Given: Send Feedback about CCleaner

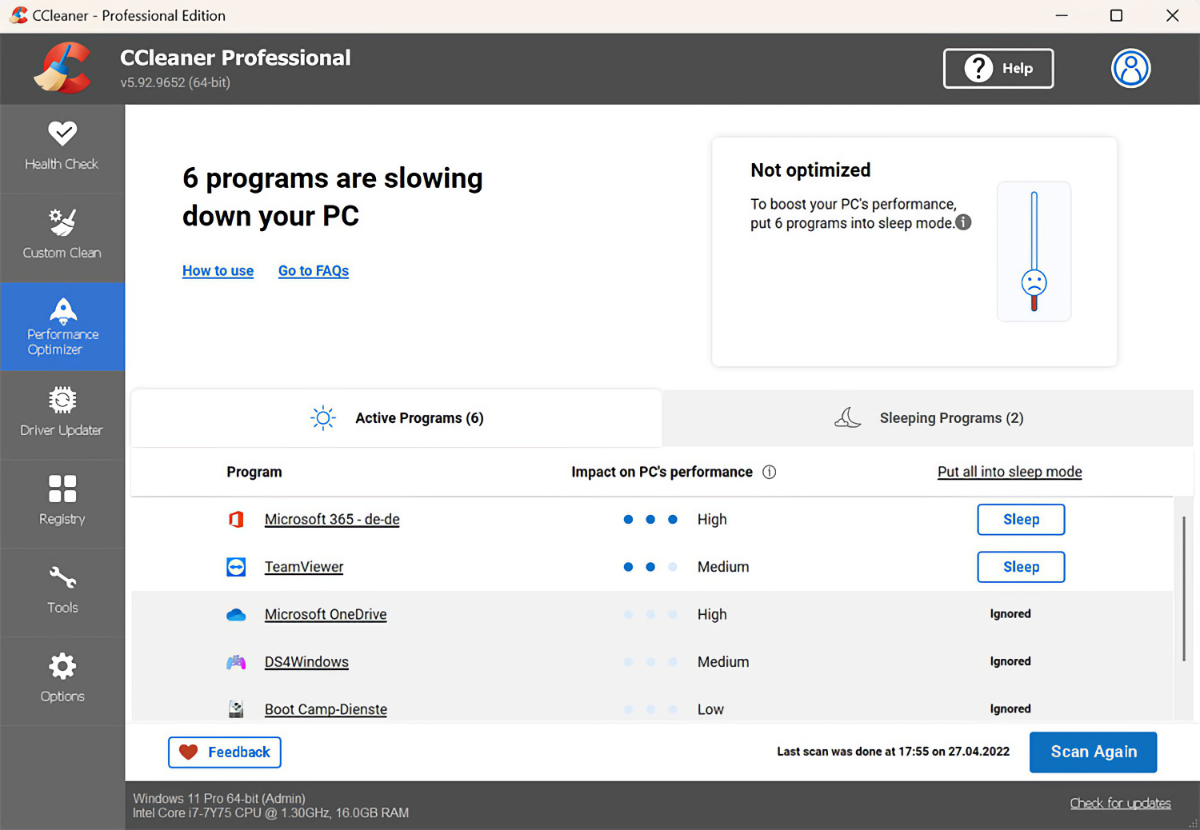Looking at the screenshot, I should (224, 751).
